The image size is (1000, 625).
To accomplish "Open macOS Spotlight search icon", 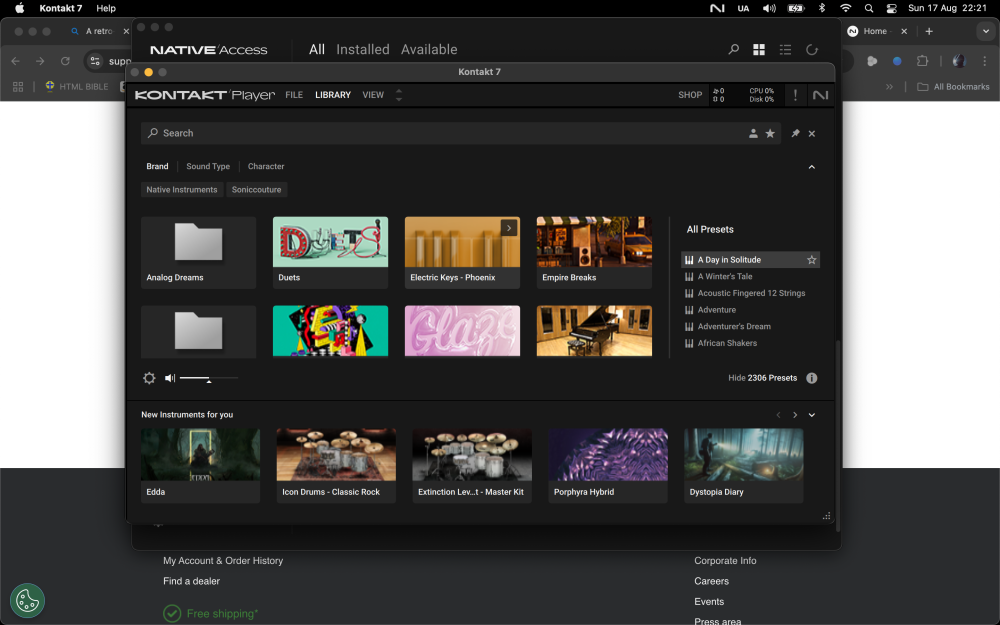I will [x=869, y=8].
